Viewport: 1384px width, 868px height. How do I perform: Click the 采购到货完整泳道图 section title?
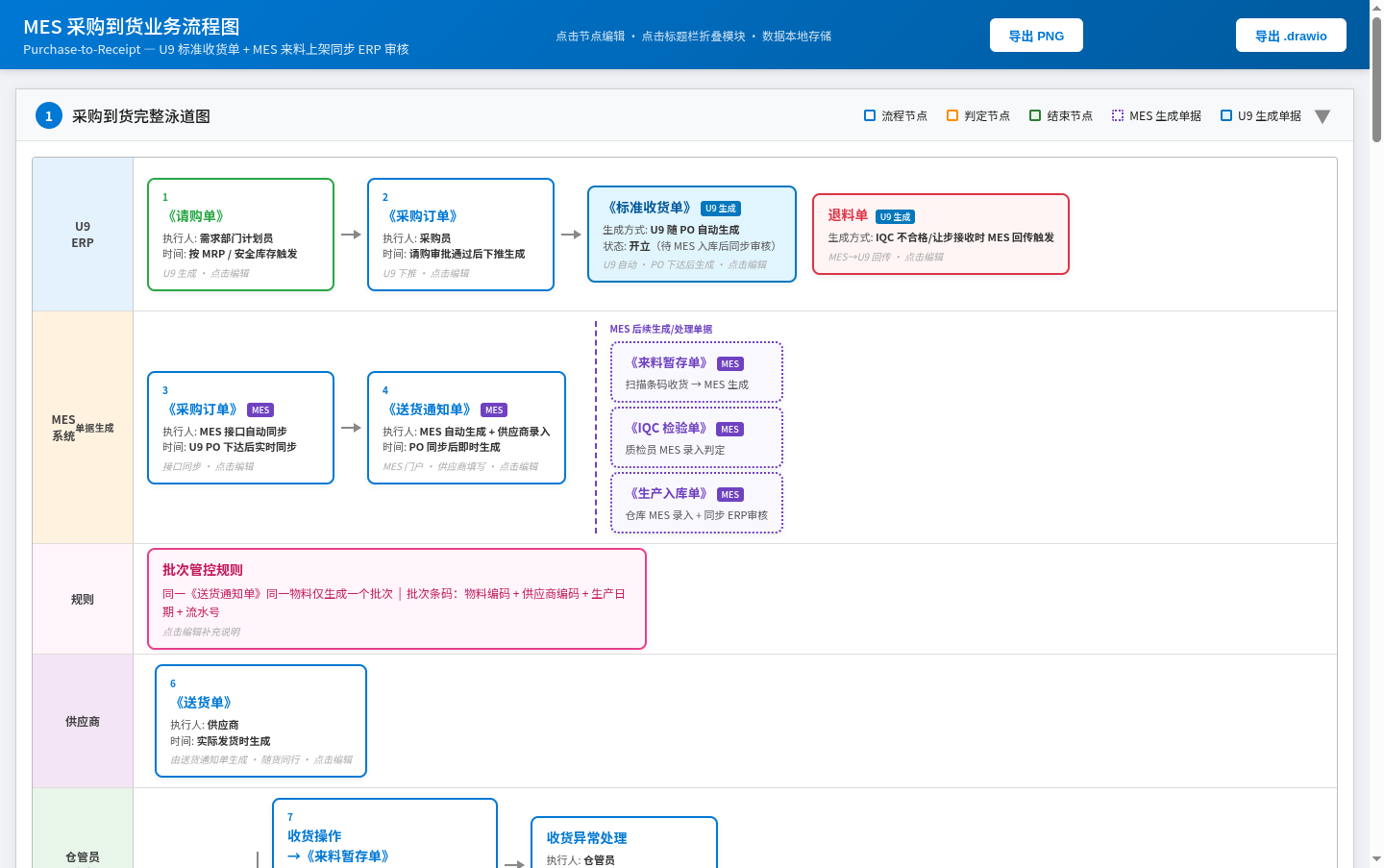(x=141, y=116)
